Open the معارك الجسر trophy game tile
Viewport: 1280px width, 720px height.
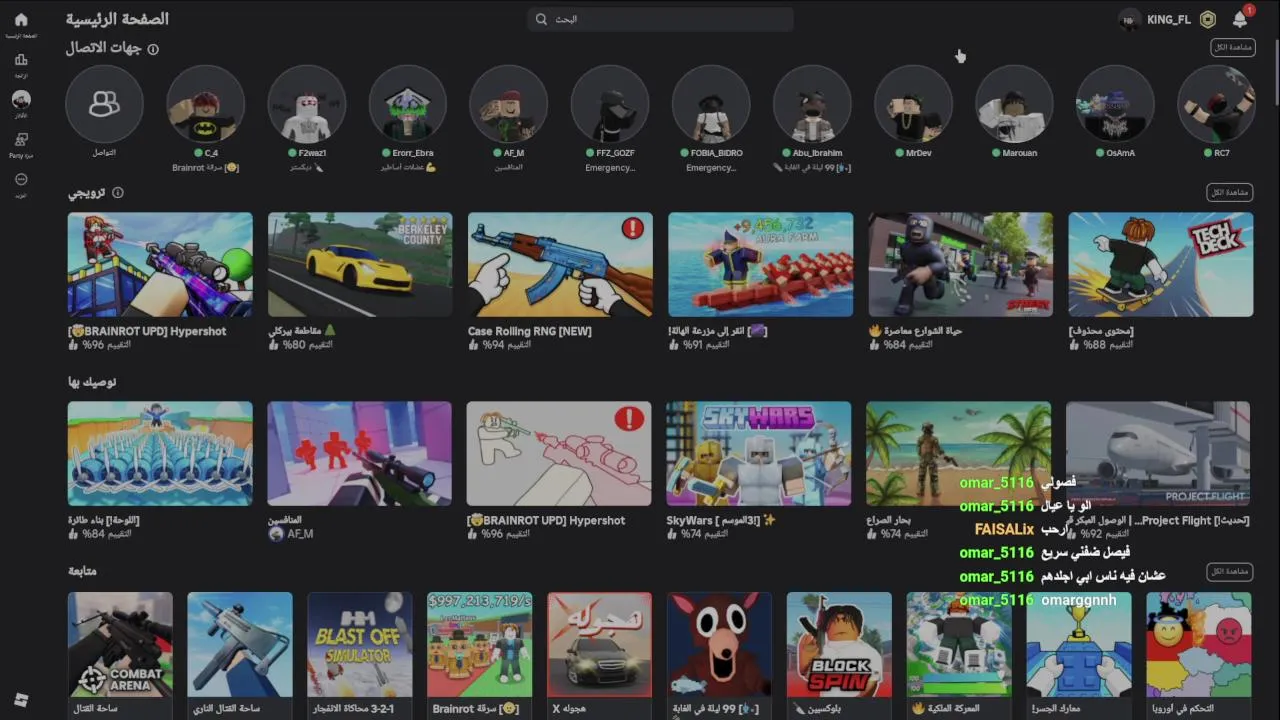click(1079, 645)
